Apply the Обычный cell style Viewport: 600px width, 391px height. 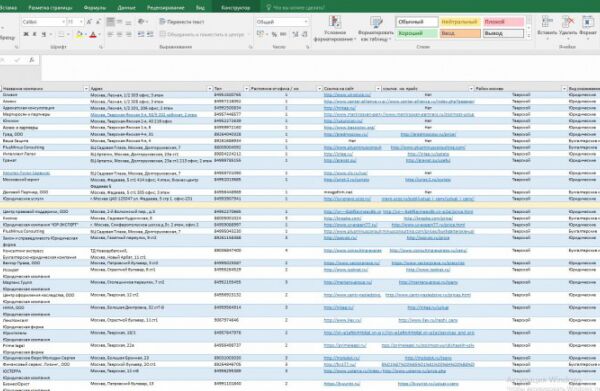(417, 22)
